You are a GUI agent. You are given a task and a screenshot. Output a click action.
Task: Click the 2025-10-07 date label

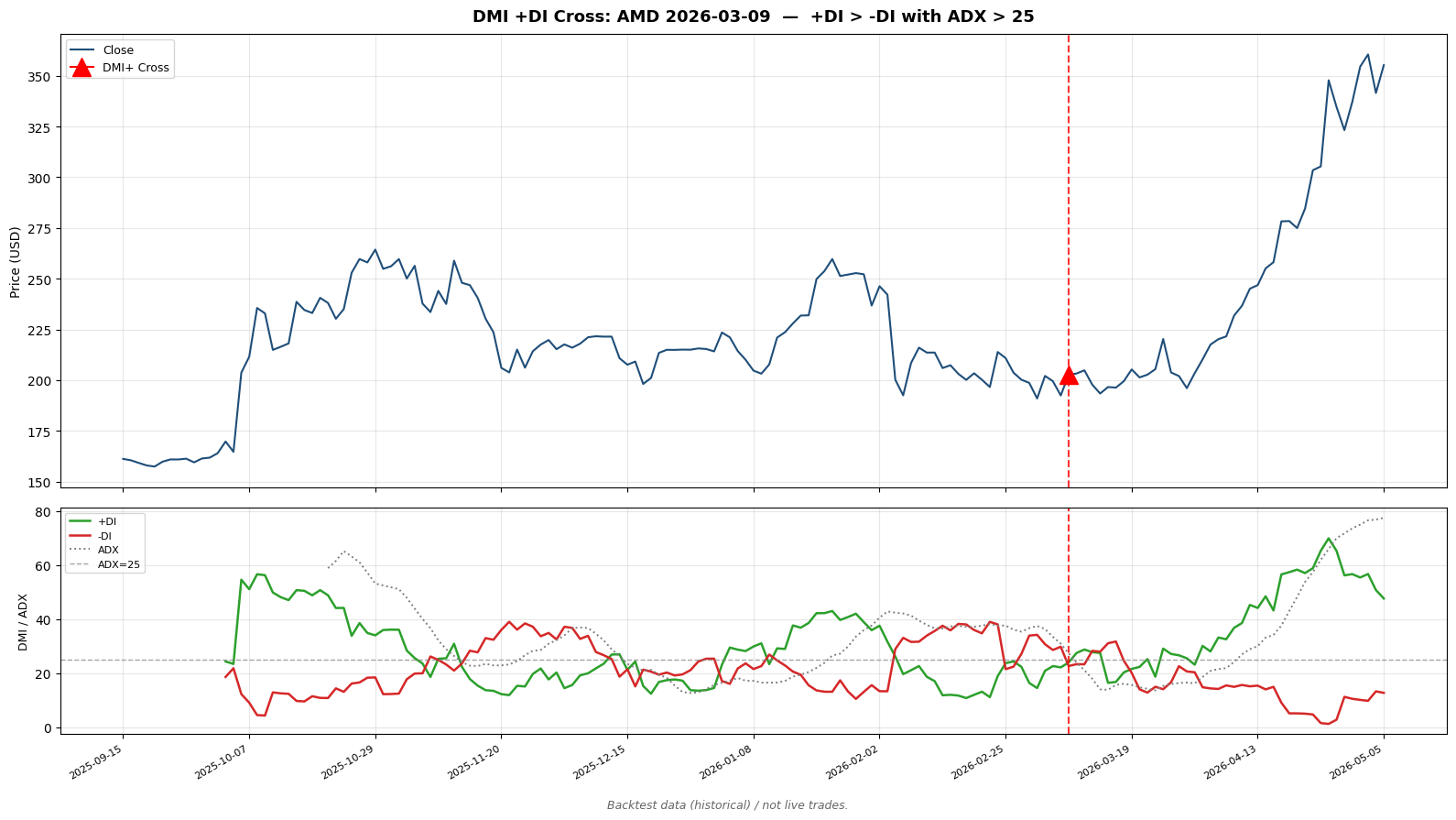pos(223,761)
